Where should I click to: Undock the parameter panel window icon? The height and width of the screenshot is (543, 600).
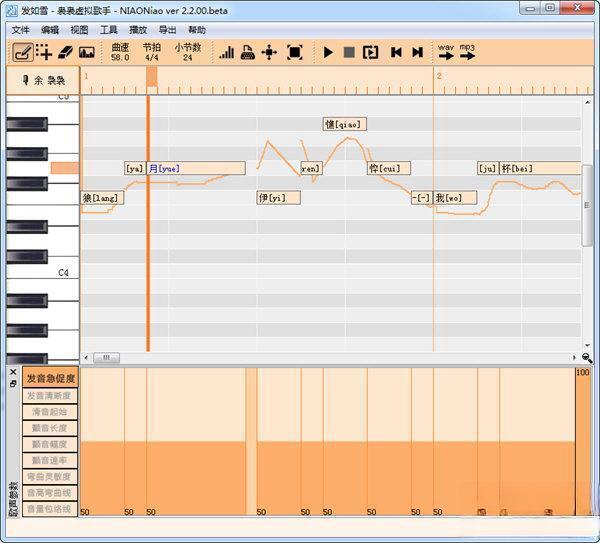click(13, 383)
